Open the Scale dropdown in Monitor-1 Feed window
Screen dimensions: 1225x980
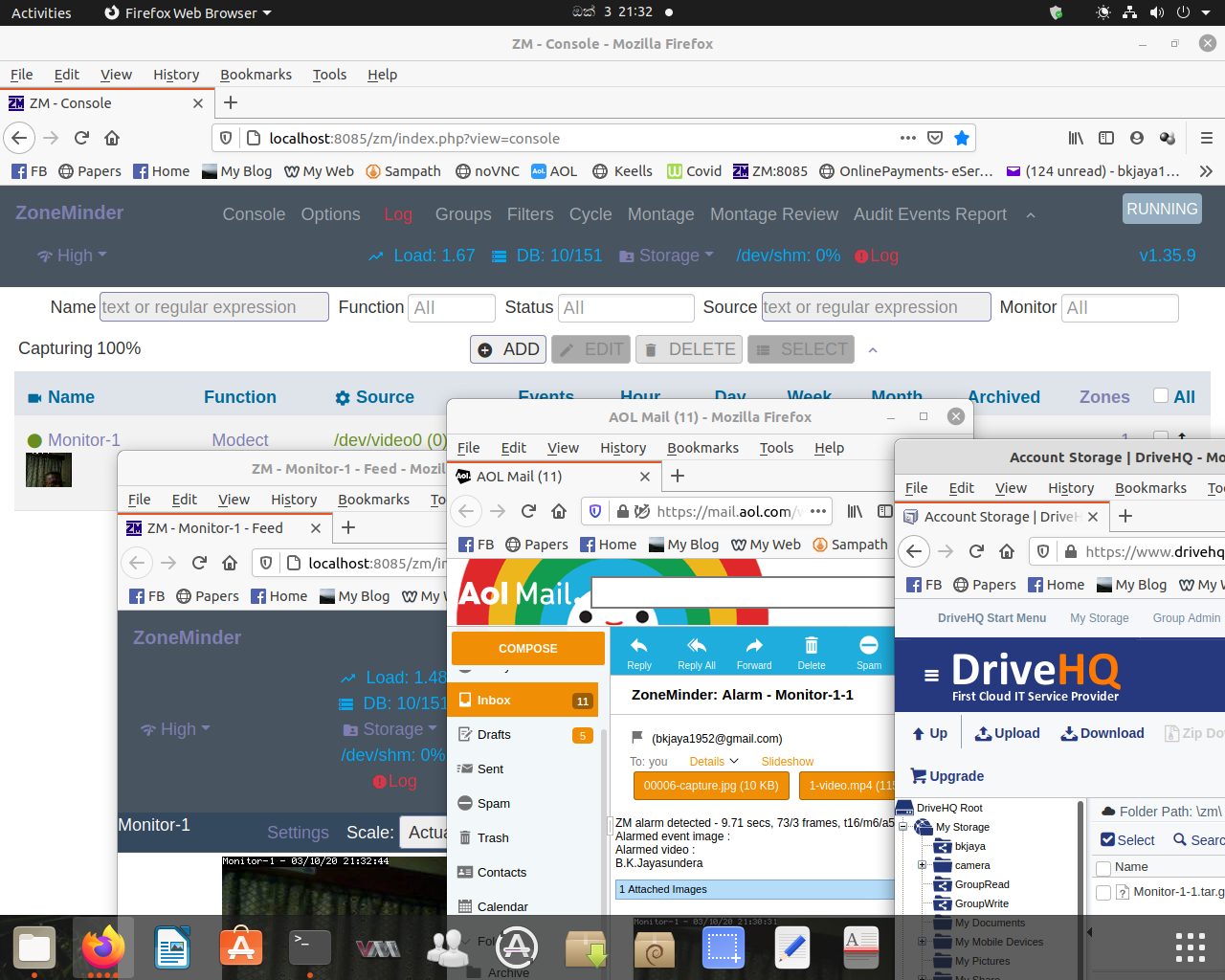tap(424, 833)
